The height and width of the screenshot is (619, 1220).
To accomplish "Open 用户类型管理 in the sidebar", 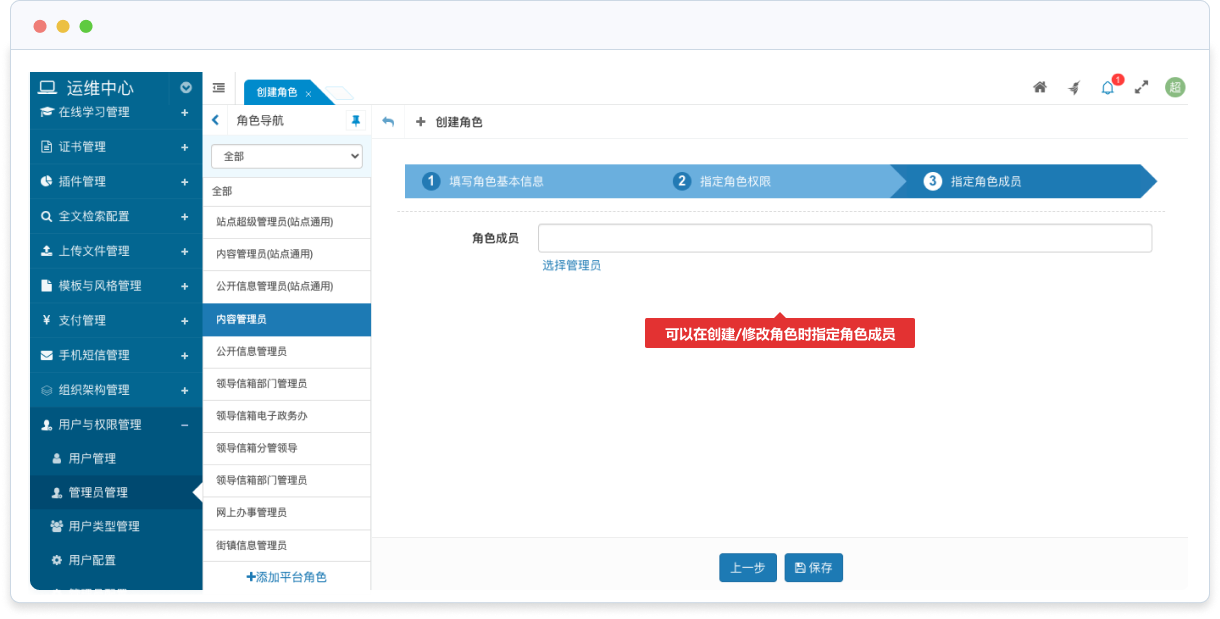I will [103, 526].
